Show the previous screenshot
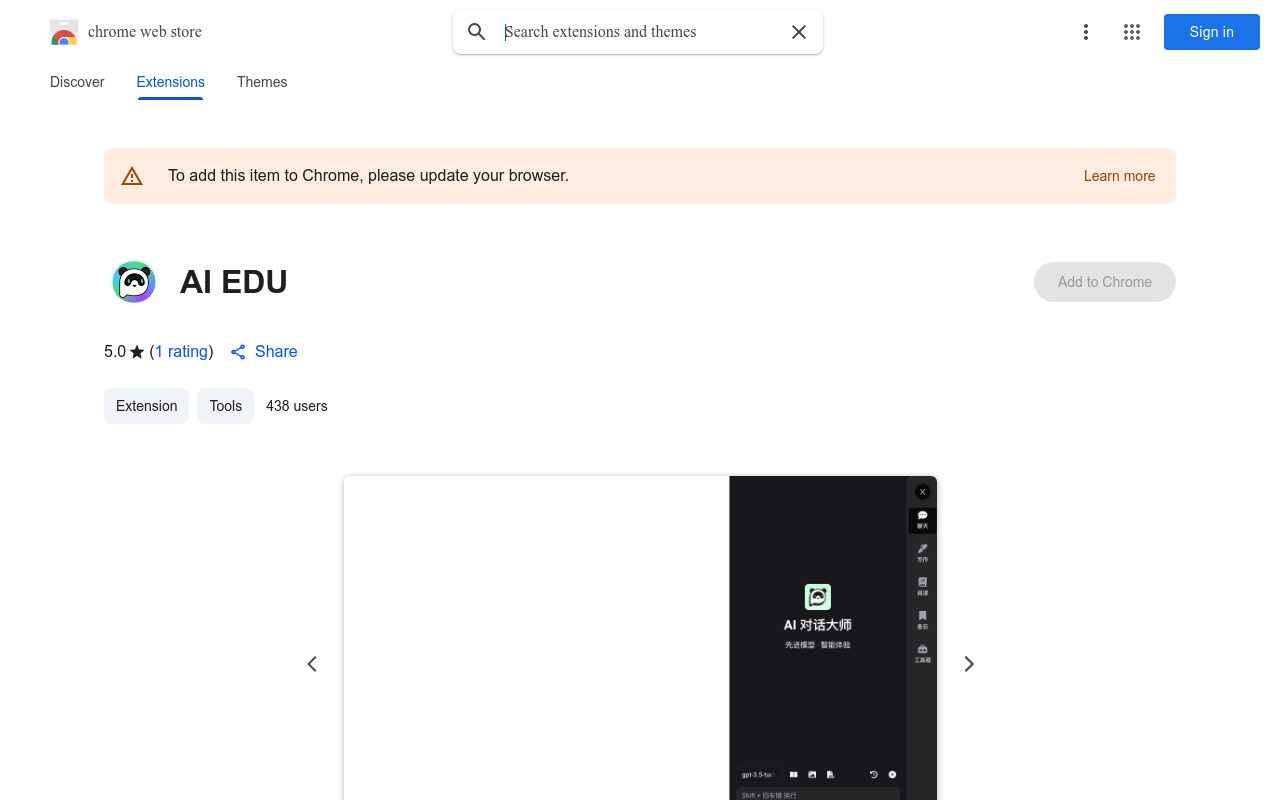The width and height of the screenshot is (1280, 800). click(x=312, y=664)
